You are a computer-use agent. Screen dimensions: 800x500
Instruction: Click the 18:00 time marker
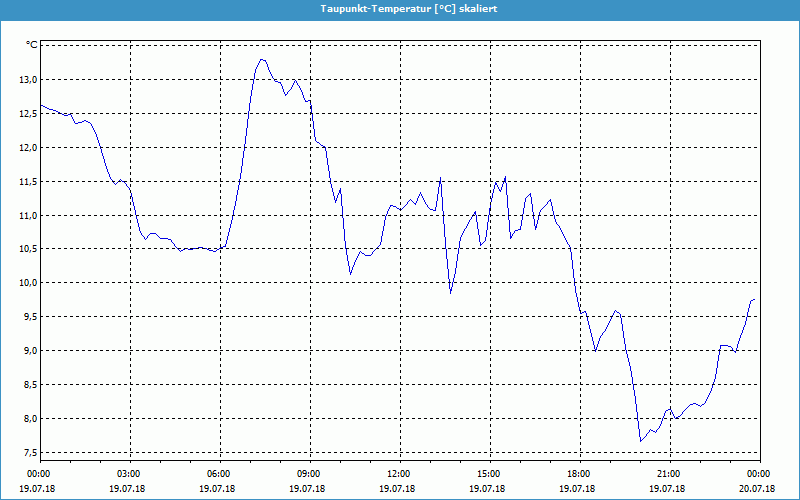coord(578,473)
